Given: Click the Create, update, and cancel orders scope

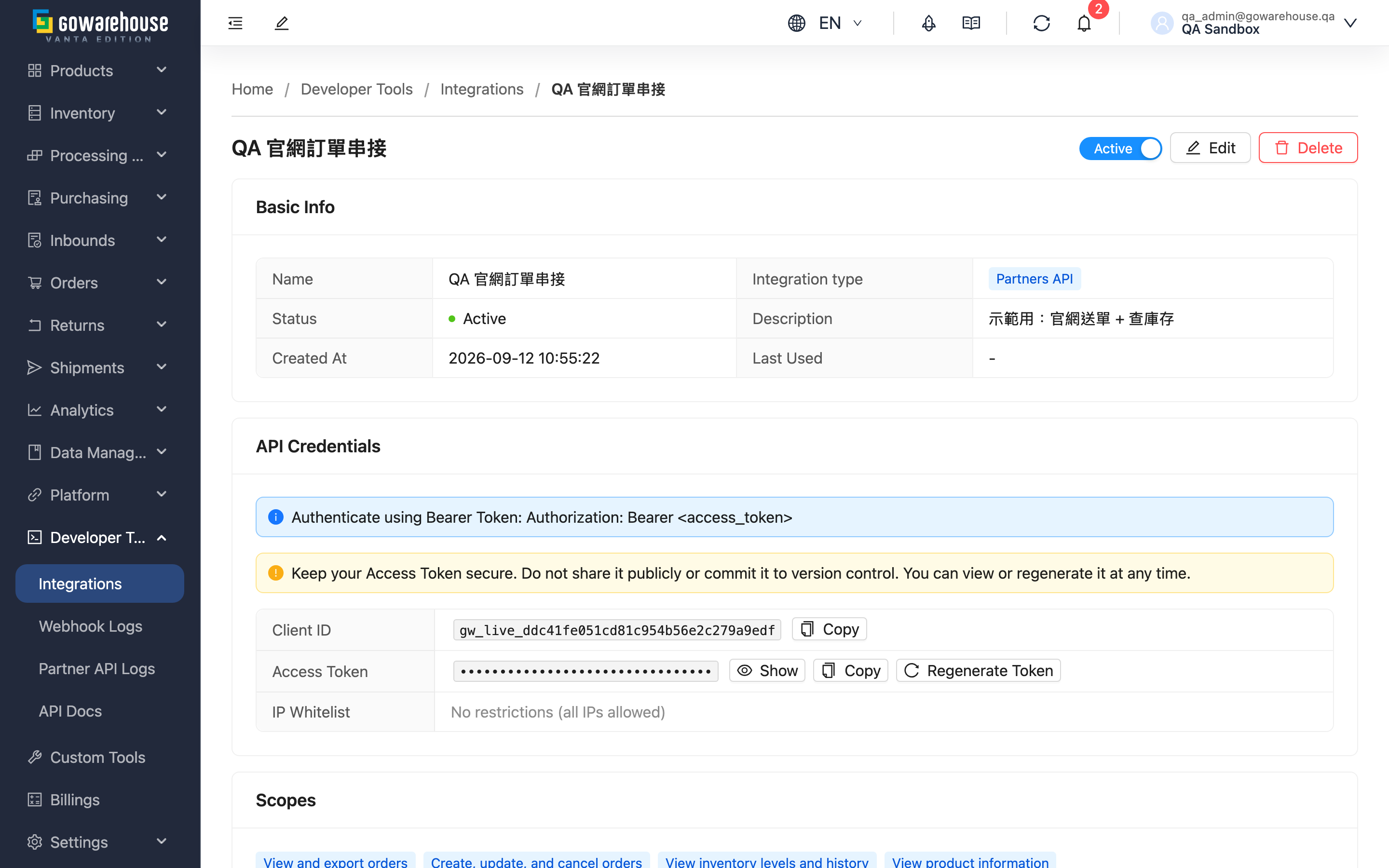Looking at the screenshot, I should click(536, 861).
